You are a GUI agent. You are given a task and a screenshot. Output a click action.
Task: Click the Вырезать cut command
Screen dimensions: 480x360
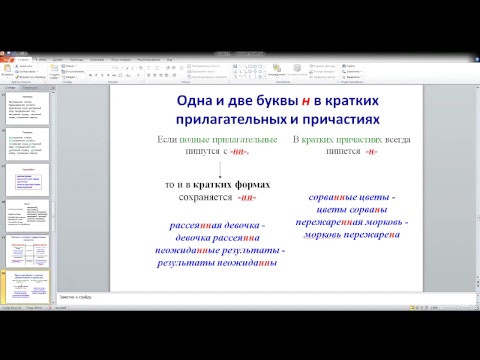[x=25, y=66]
